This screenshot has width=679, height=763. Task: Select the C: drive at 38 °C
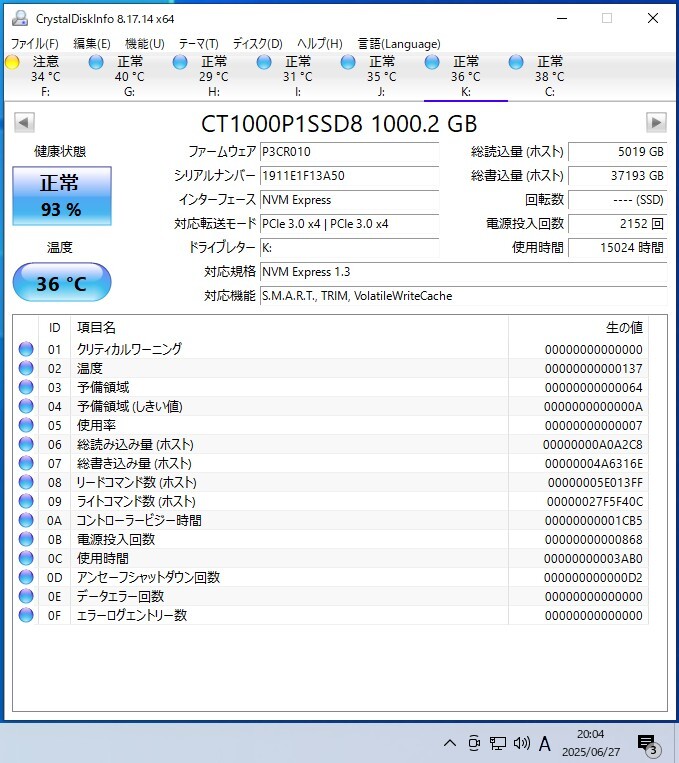point(550,76)
